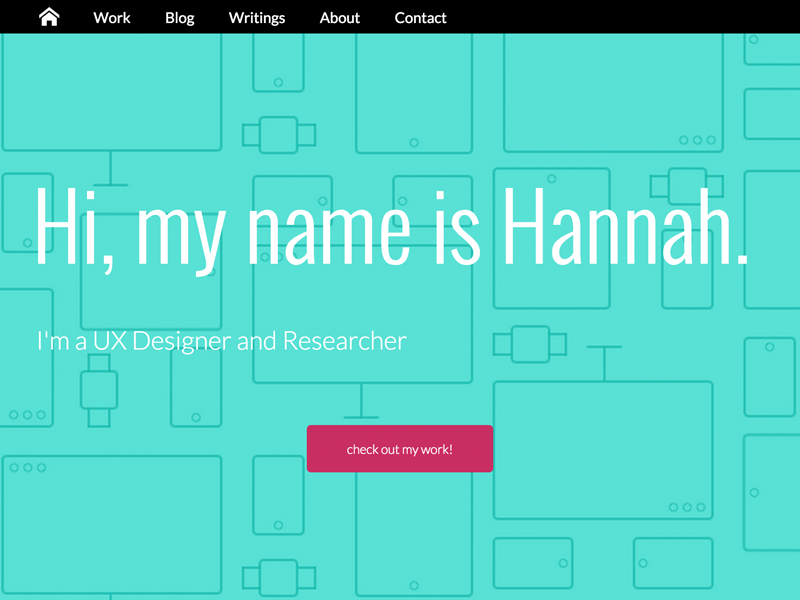Navigate to the About page
This screenshot has width=800, height=600.
[x=339, y=17]
